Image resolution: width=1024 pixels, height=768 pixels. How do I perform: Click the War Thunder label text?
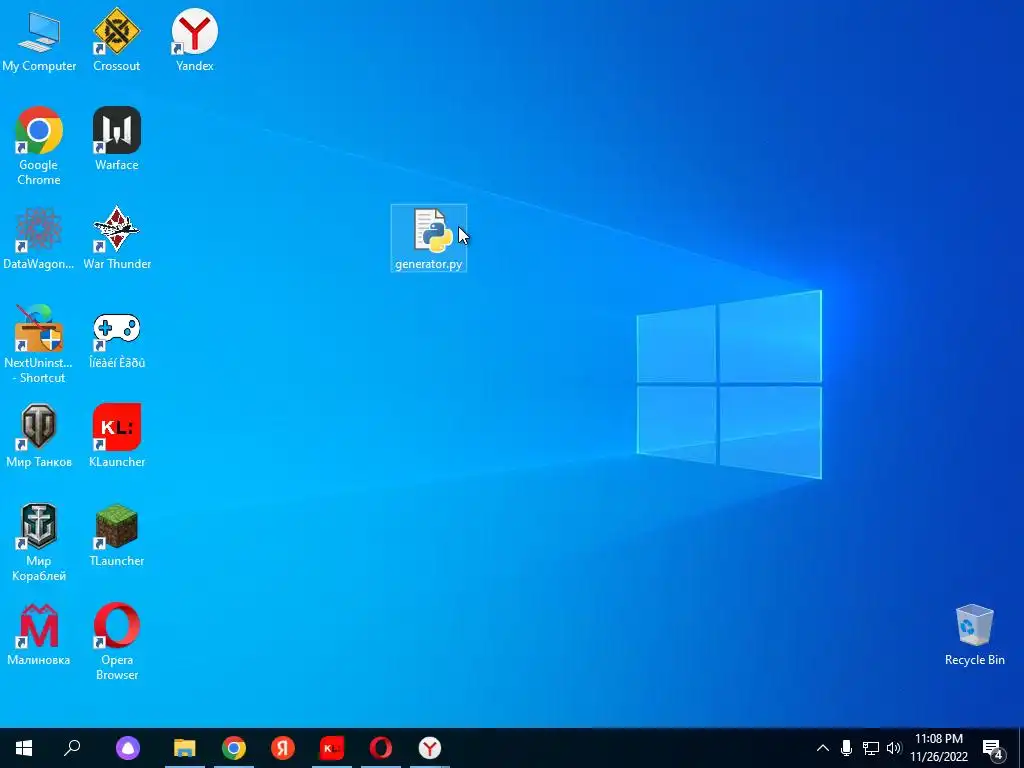pyautogui.click(x=117, y=264)
